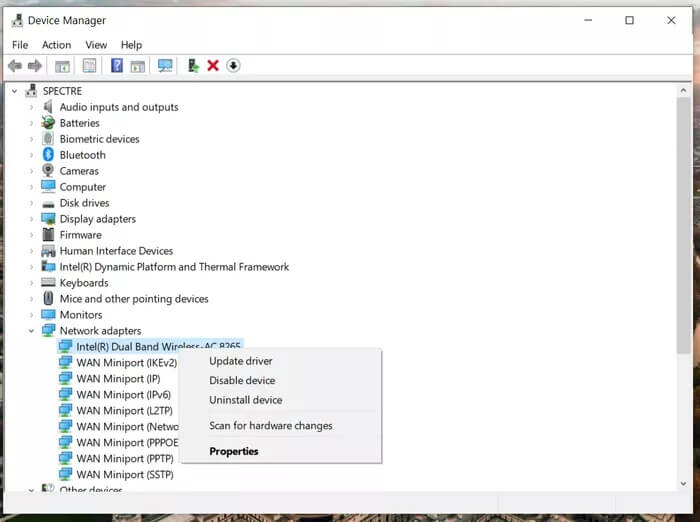Select the Computer category label
This screenshot has width=700, height=522.
[83, 187]
